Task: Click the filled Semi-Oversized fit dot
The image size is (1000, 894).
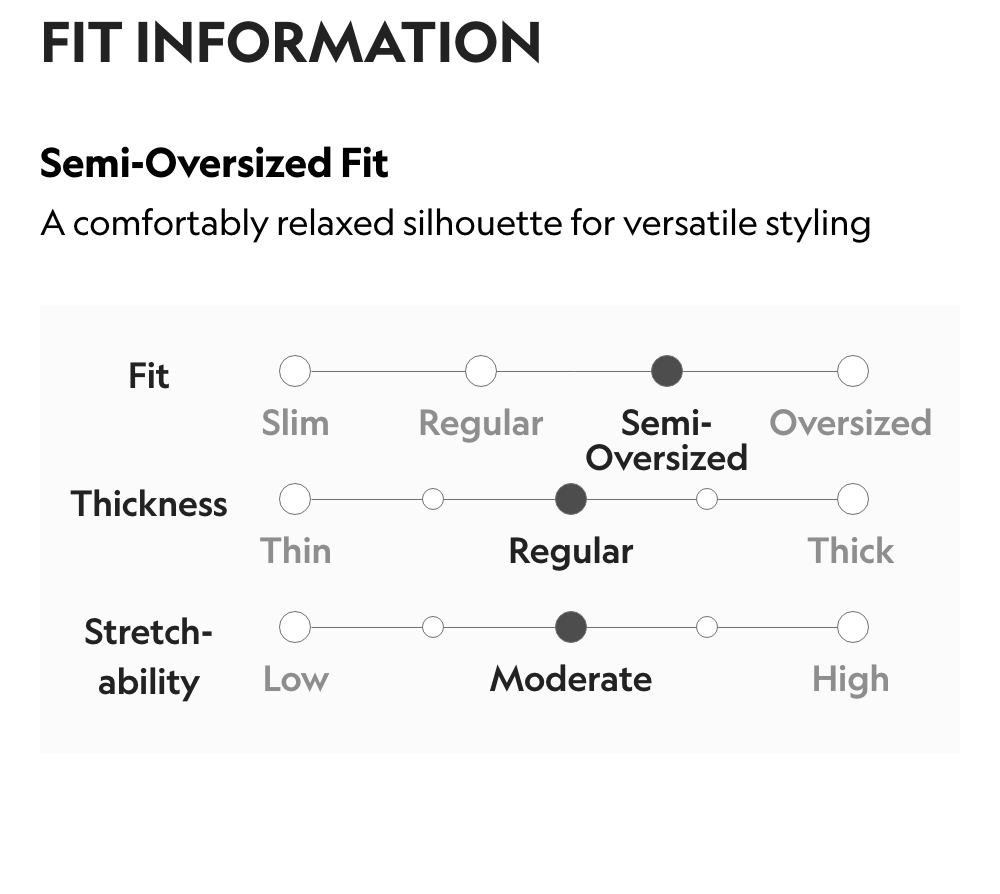Action: pyautogui.click(x=667, y=372)
